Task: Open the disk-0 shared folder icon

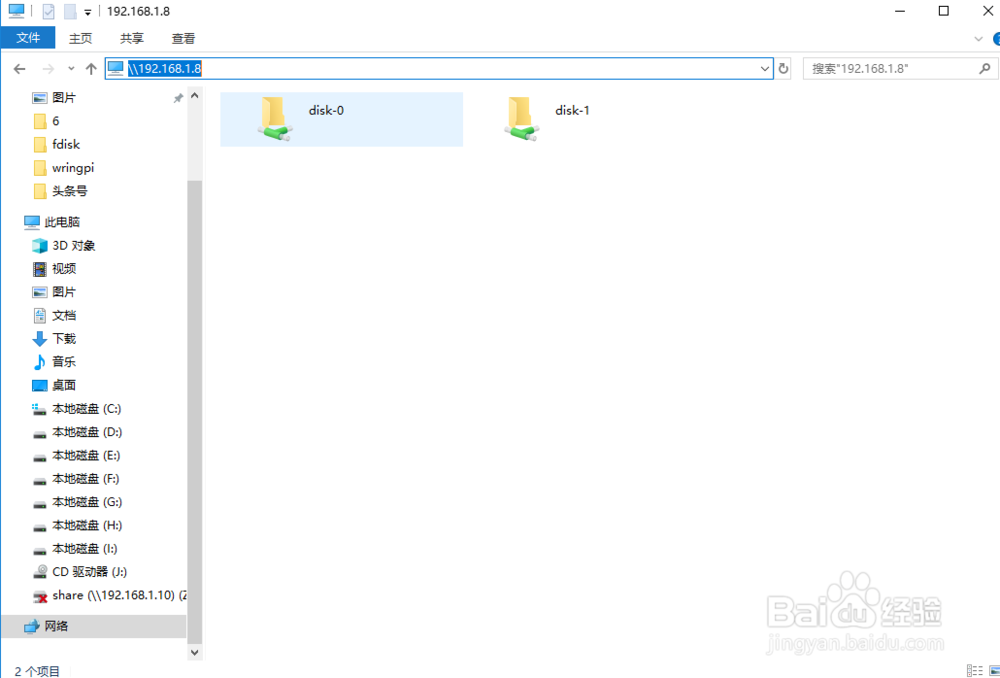Action: (x=276, y=119)
